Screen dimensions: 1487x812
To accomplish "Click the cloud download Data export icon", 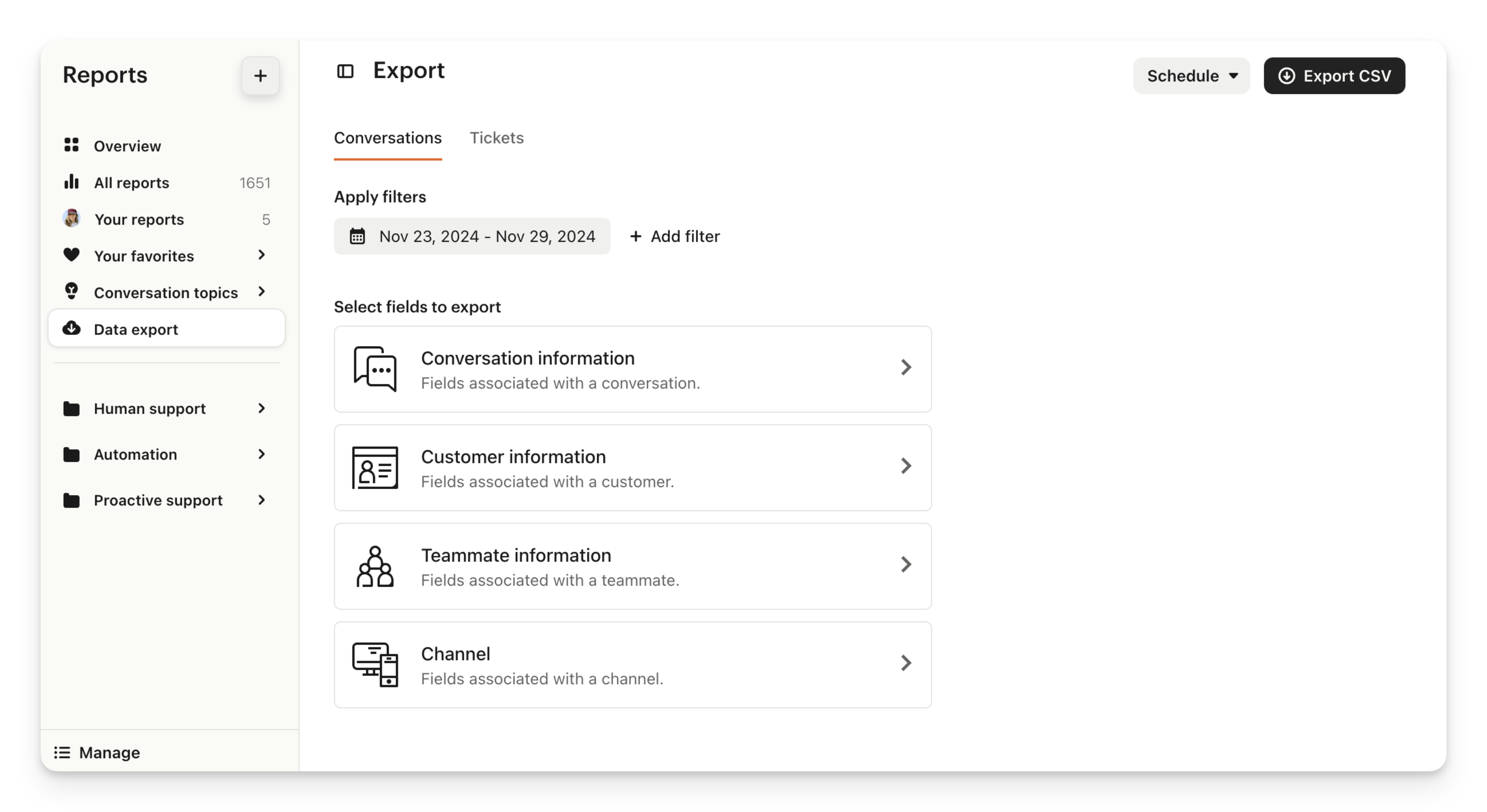I will coord(72,328).
